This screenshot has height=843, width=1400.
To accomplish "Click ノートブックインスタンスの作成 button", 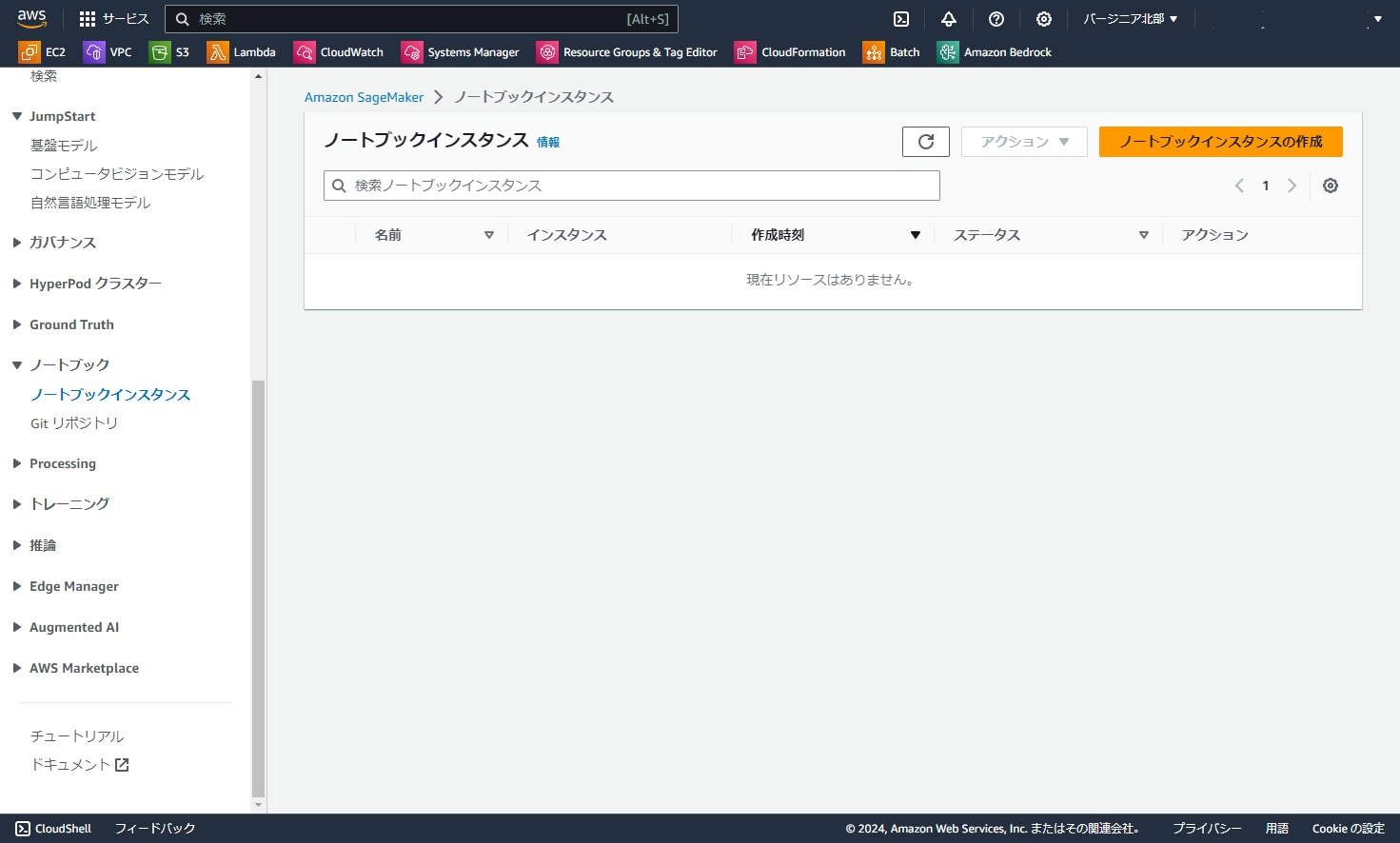I will [x=1221, y=141].
